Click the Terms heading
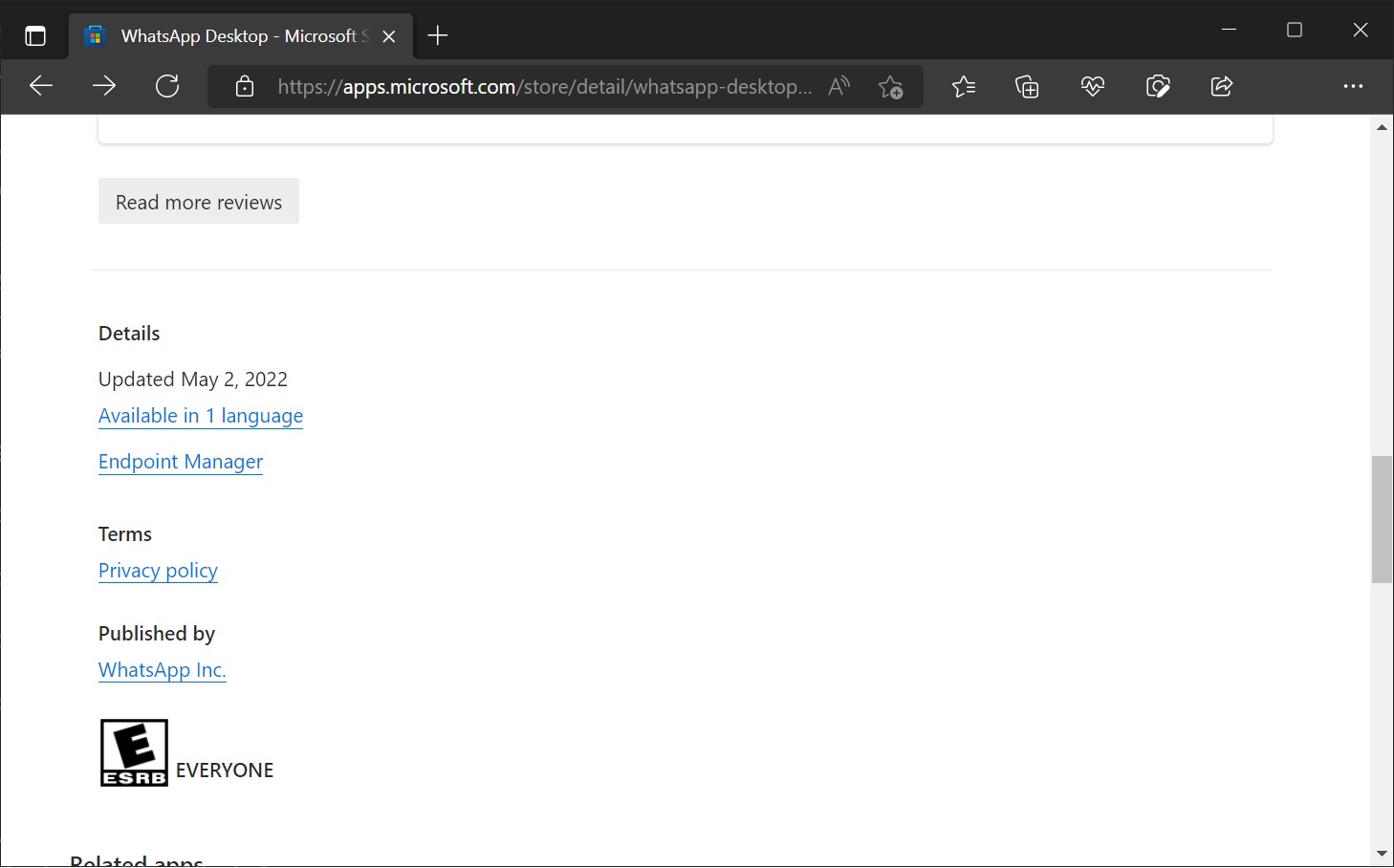The height and width of the screenshot is (868, 1394). [x=125, y=534]
